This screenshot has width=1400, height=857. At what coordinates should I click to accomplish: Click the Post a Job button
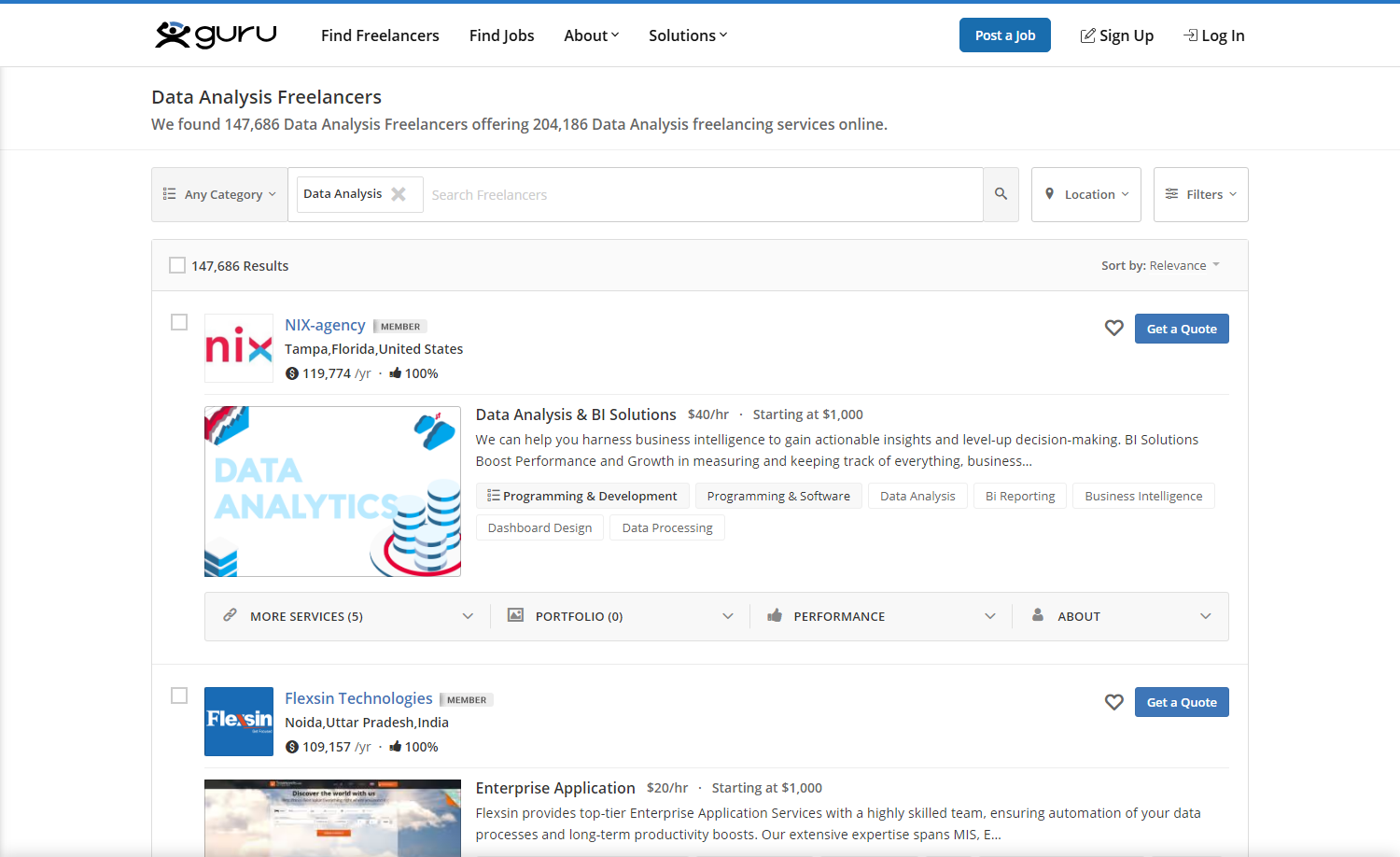tap(1005, 35)
